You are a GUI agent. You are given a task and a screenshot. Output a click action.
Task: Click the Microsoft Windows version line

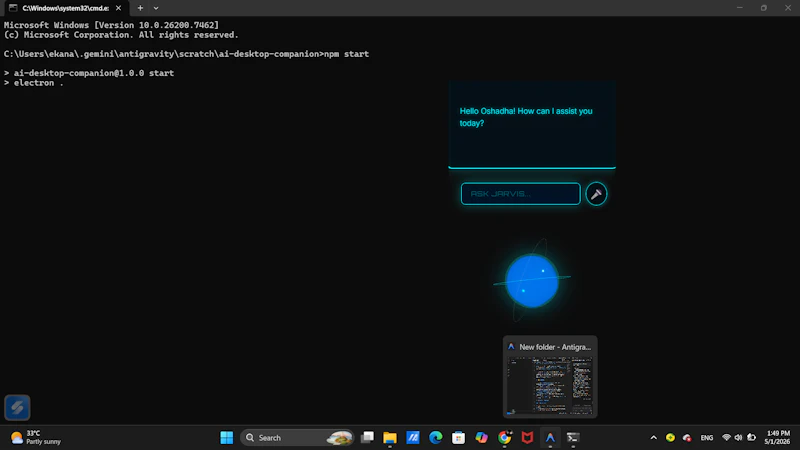click(x=111, y=25)
